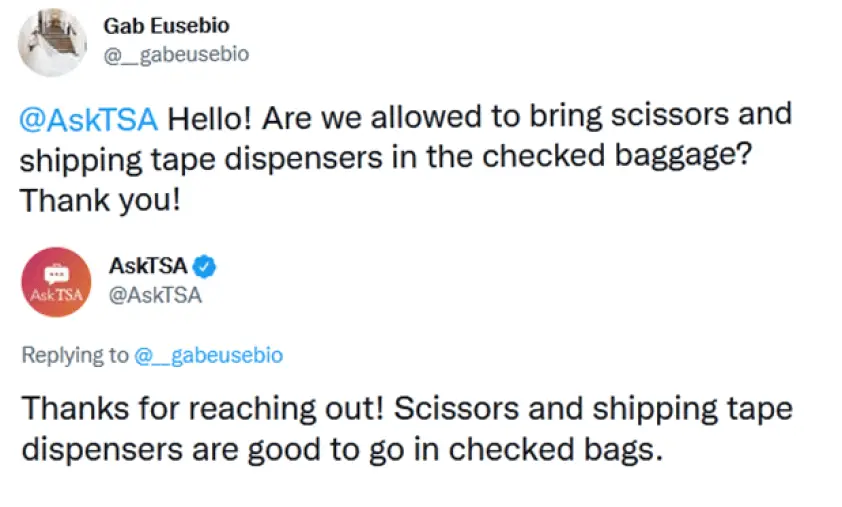The width and height of the screenshot is (842, 507).
Task: Click the suitcase chat icon inside AskTSA logo
Action: point(56,274)
